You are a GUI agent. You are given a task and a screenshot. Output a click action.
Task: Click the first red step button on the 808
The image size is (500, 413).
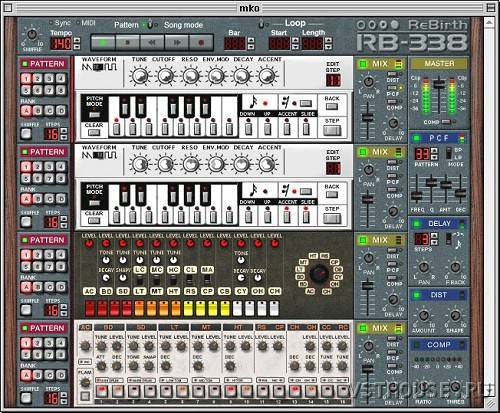pos(90,308)
